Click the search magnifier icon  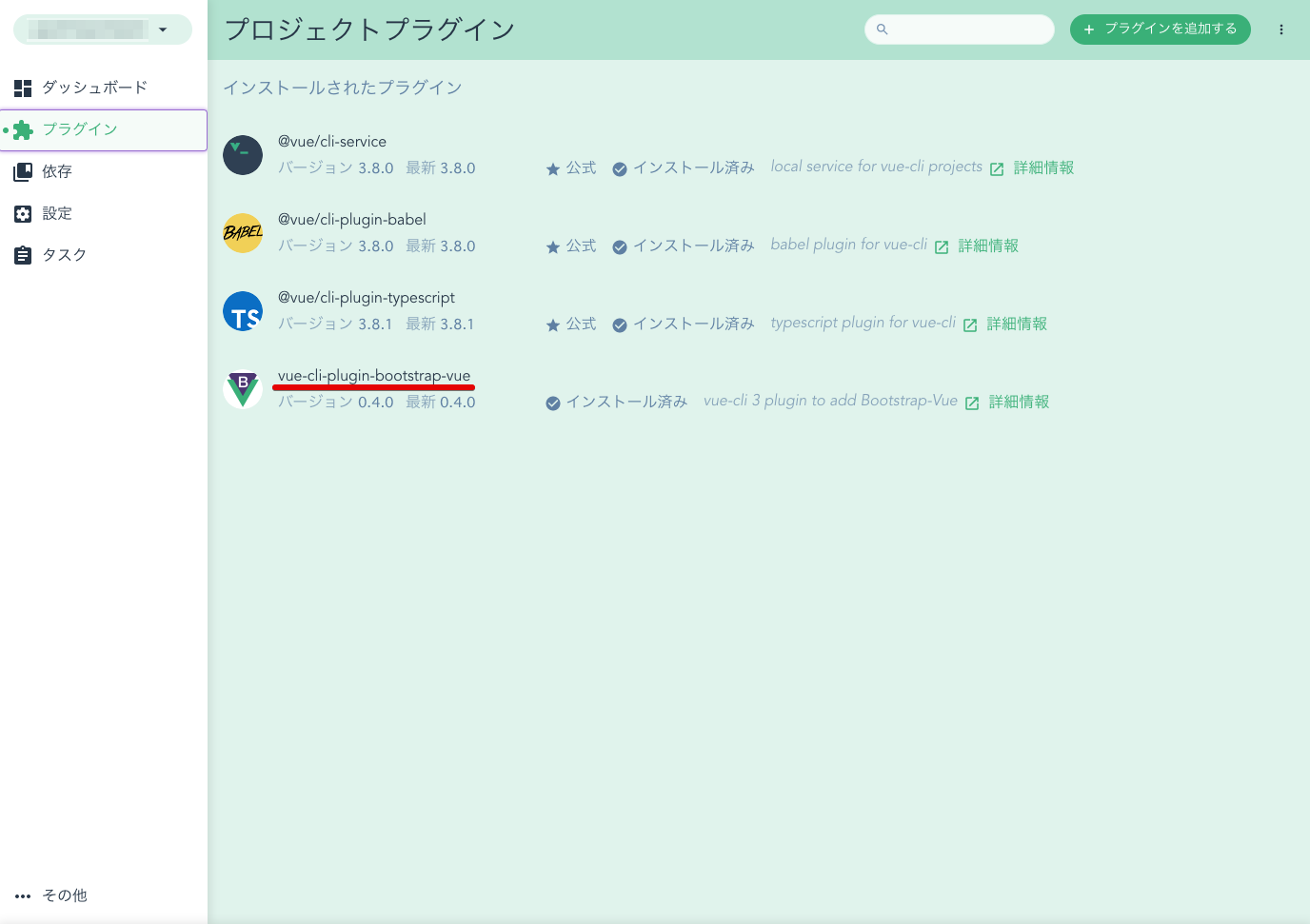click(x=882, y=29)
